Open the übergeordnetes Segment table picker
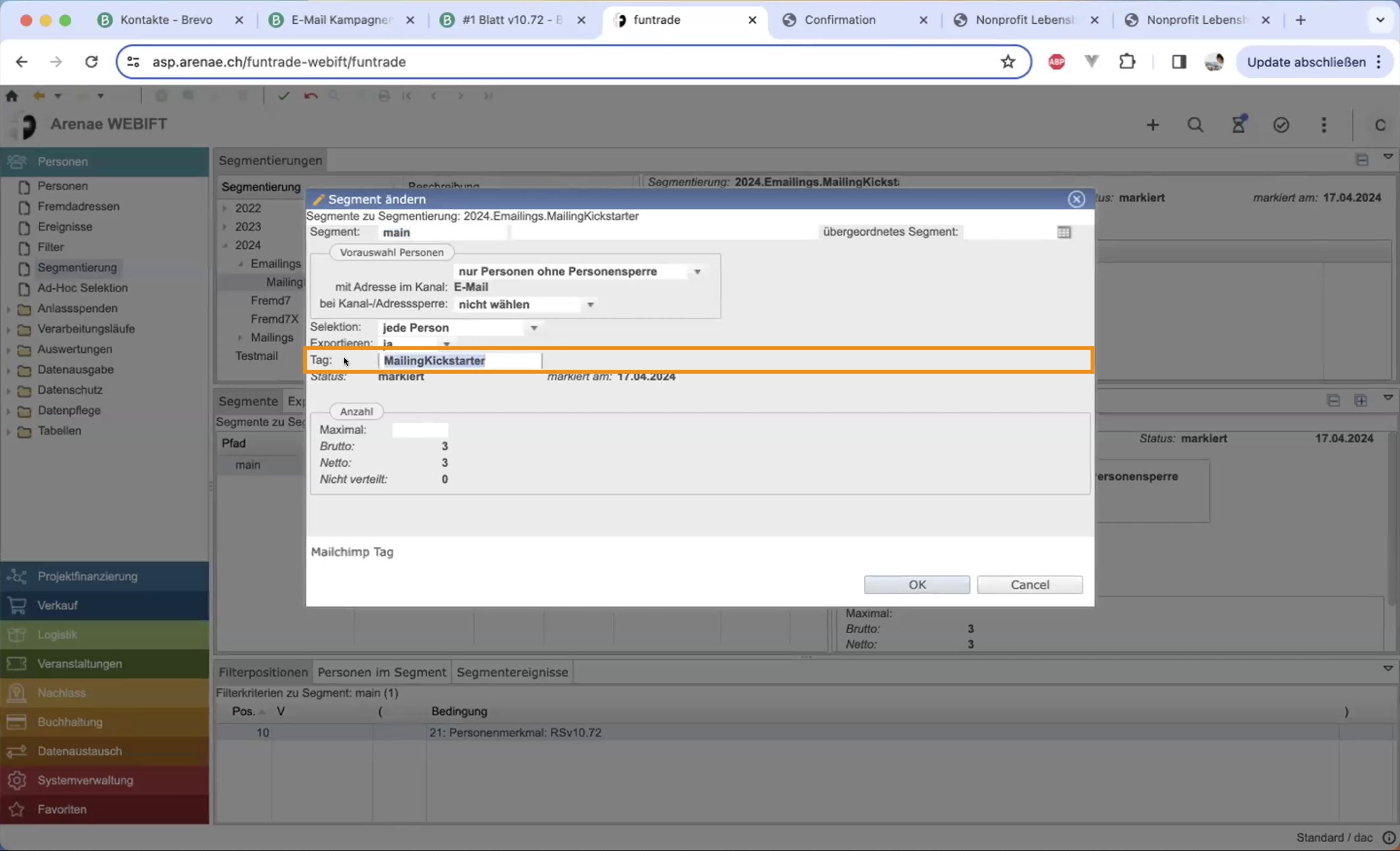Viewport: 1400px width, 851px height. pos(1063,232)
